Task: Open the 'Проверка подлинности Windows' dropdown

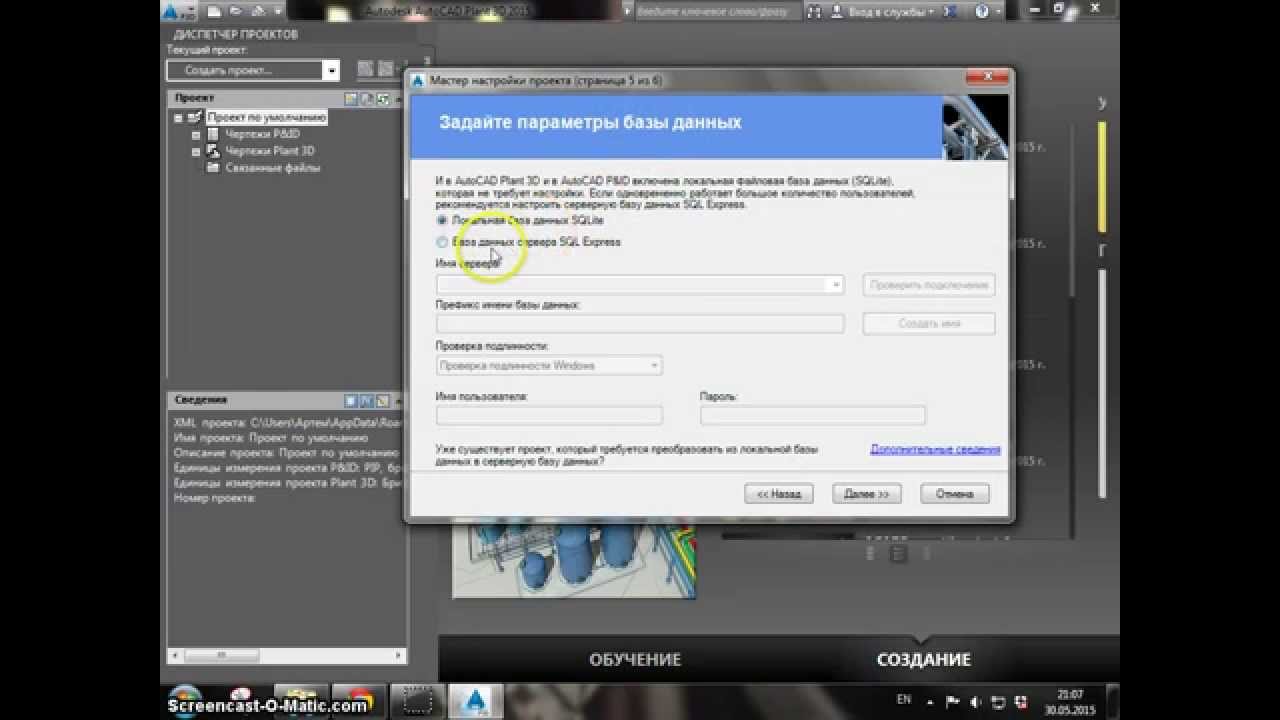Action: (549, 366)
